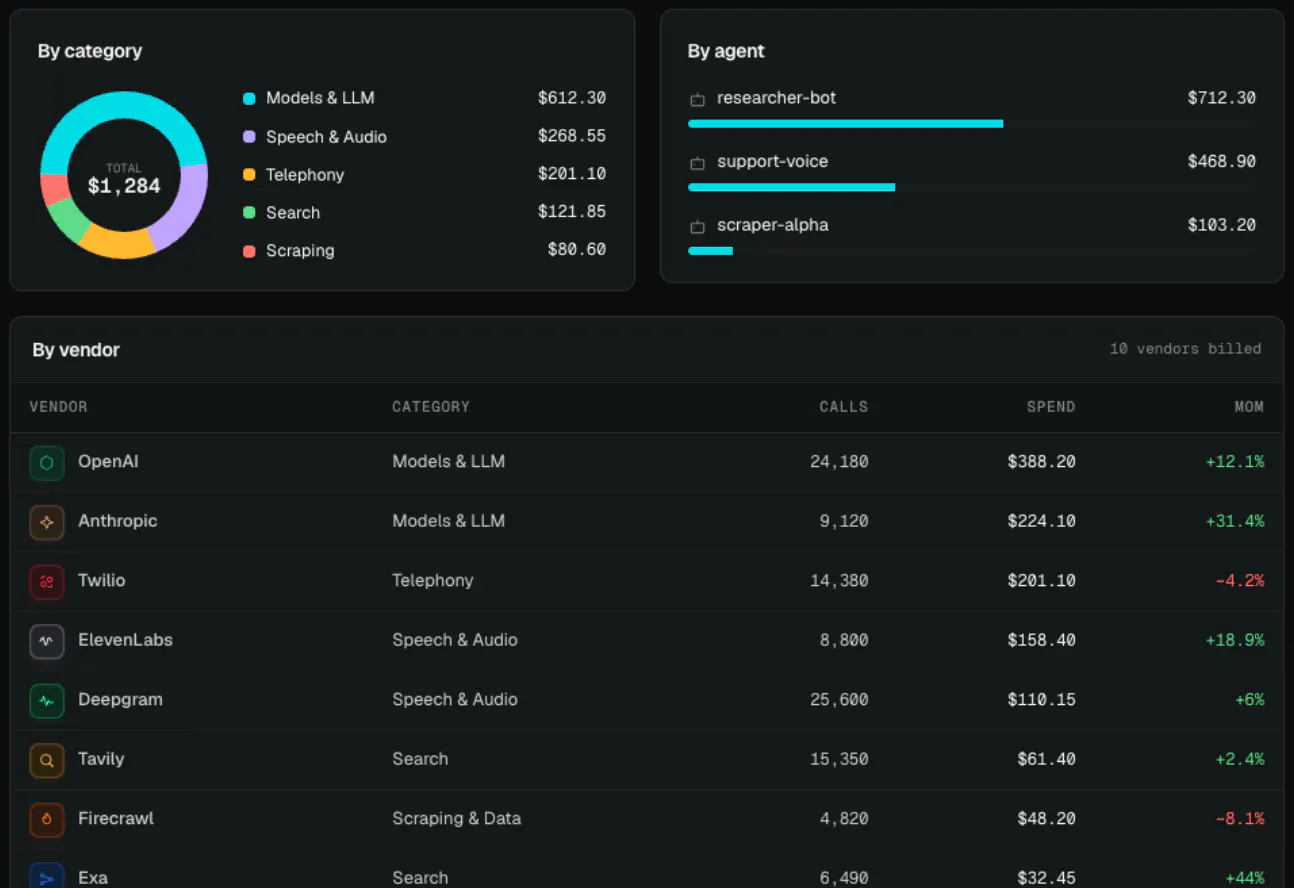Image resolution: width=1294 pixels, height=888 pixels.
Task: Click the purple Speech & Audio legend dot
Action: (249, 136)
